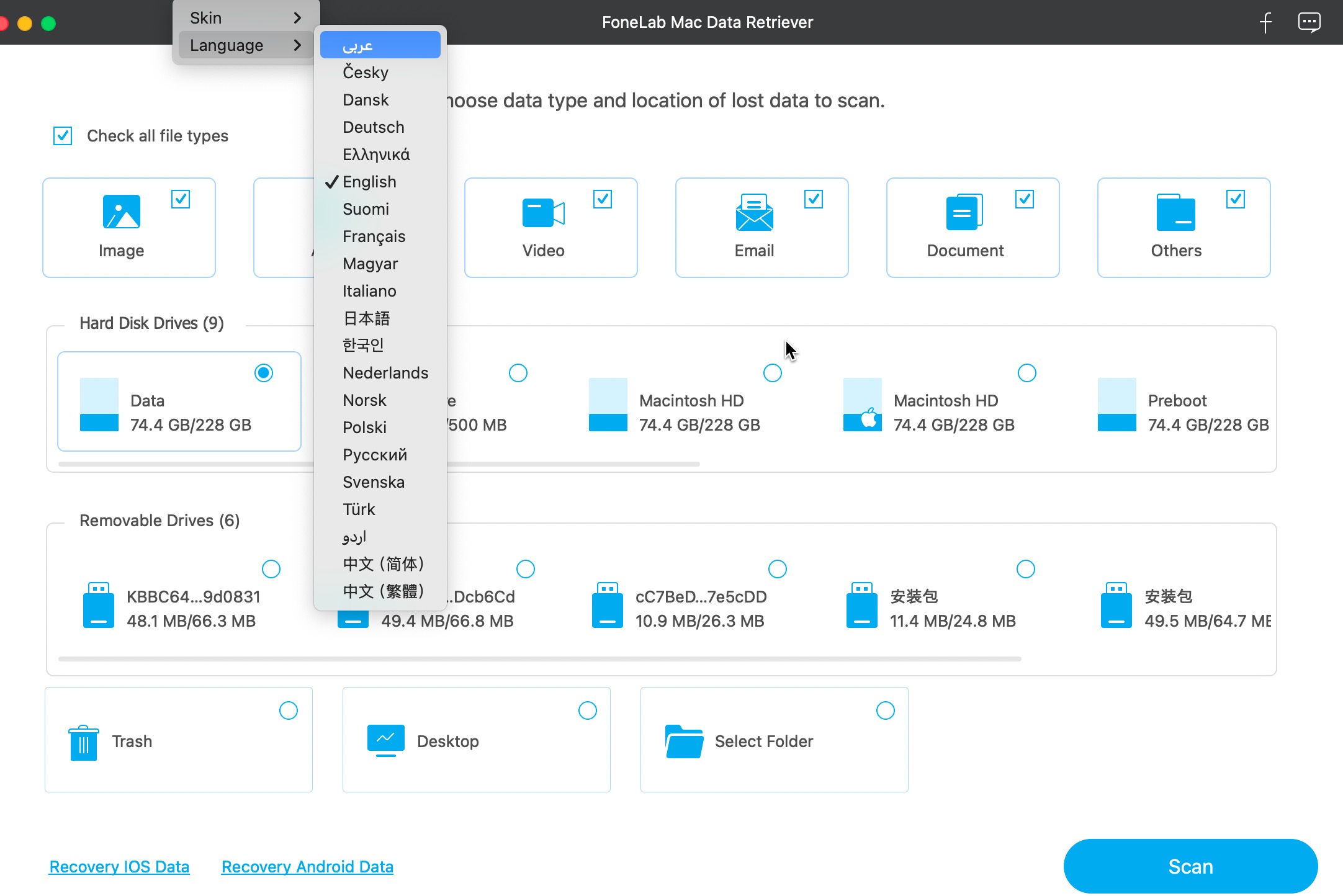Click the Email envelope icon
This screenshot has height=896, width=1343.
pyautogui.click(x=754, y=212)
